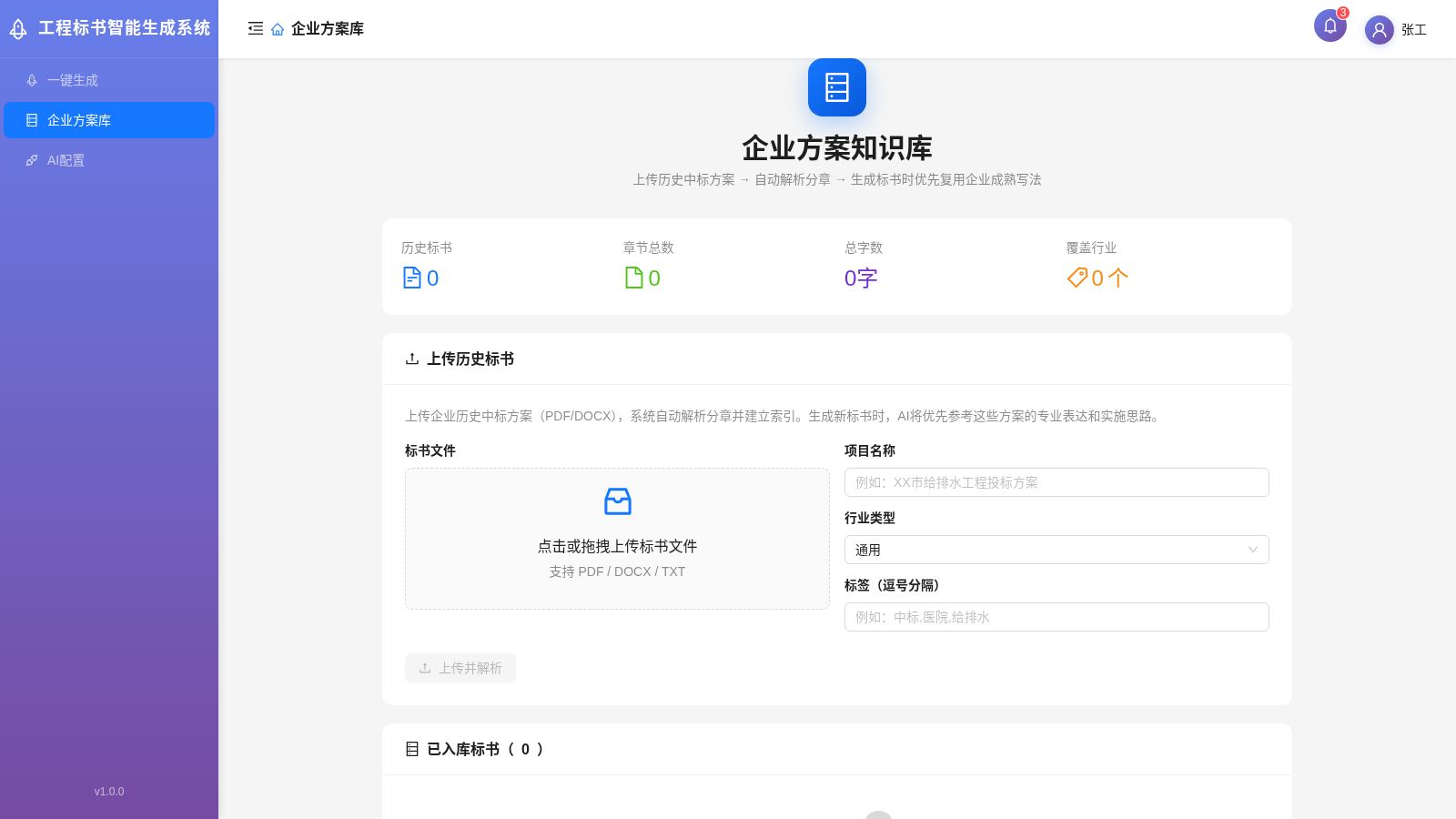Image resolution: width=1456 pixels, height=819 pixels.
Task: Open AI配置 menu item
Action: pyautogui.click(x=109, y=160)
